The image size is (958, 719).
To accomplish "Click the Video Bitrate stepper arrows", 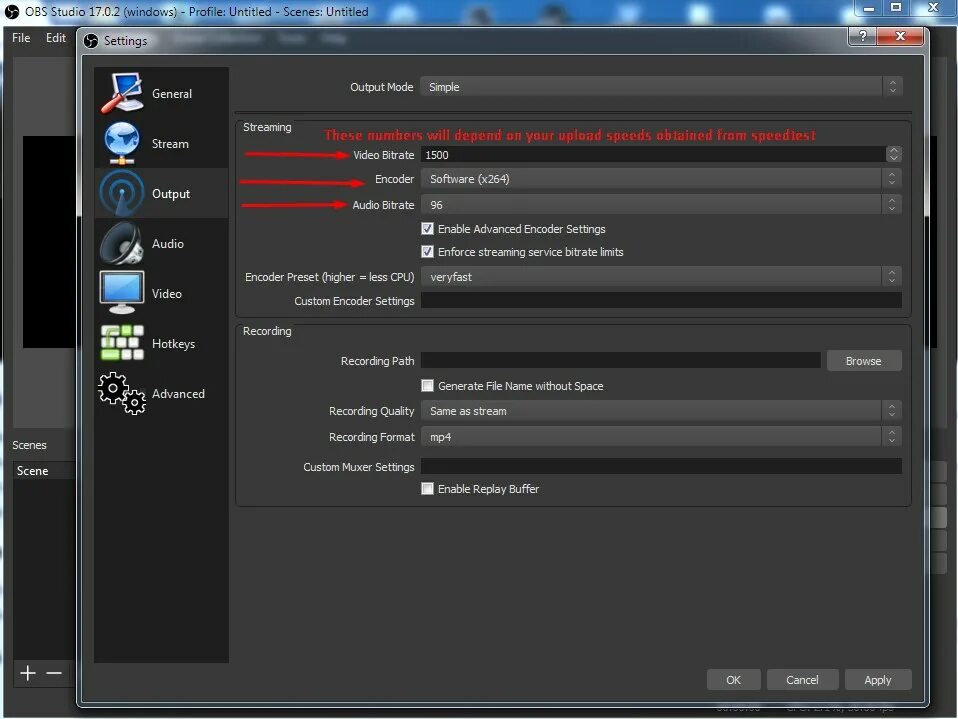I will (893, 155).
